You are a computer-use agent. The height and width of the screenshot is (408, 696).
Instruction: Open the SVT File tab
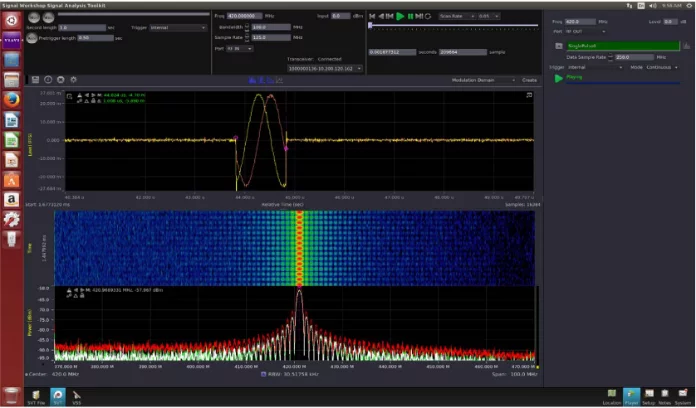36,397
